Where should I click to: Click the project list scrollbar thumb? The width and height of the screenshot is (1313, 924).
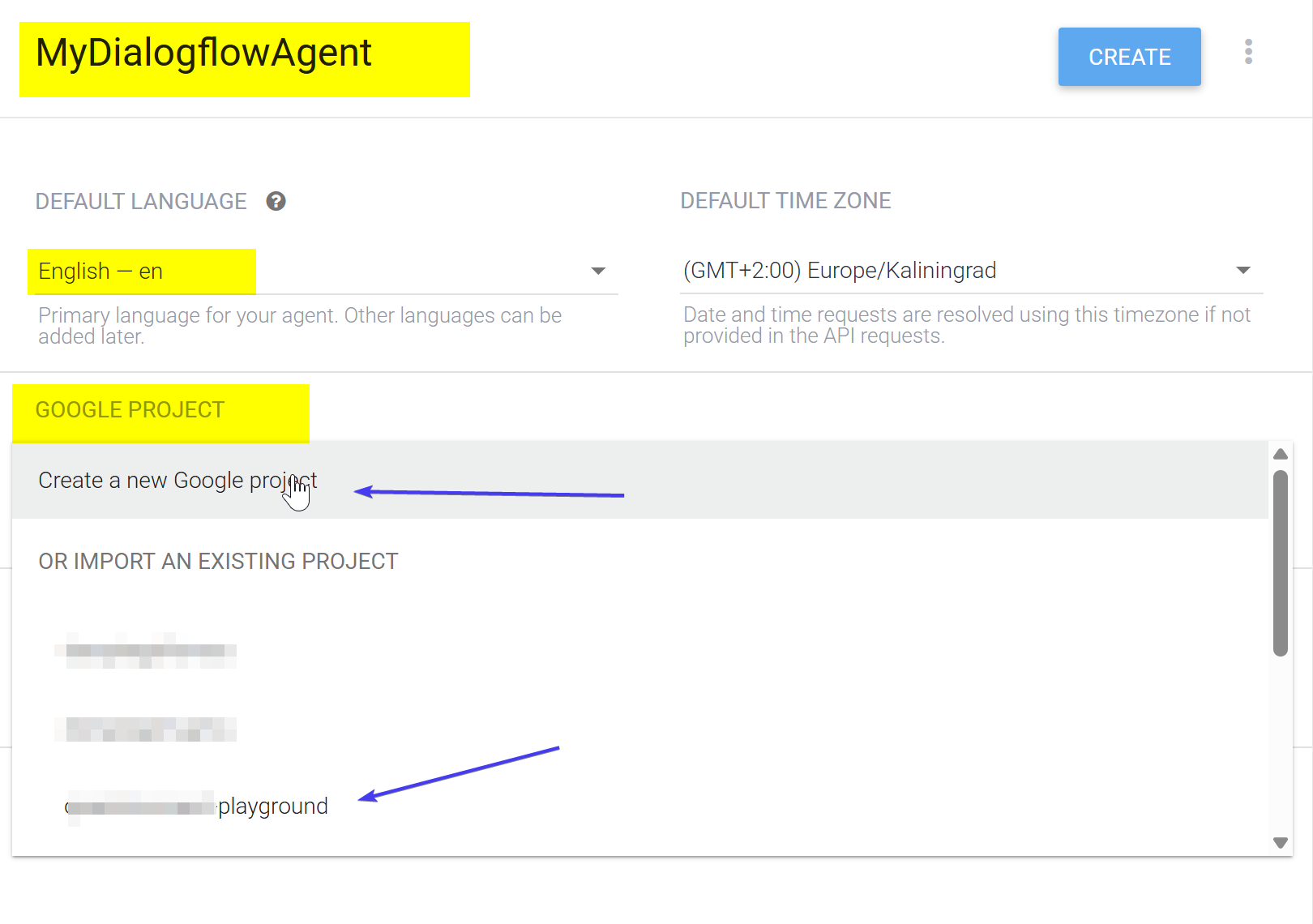pyautogui.click(x=1281, y=563)
